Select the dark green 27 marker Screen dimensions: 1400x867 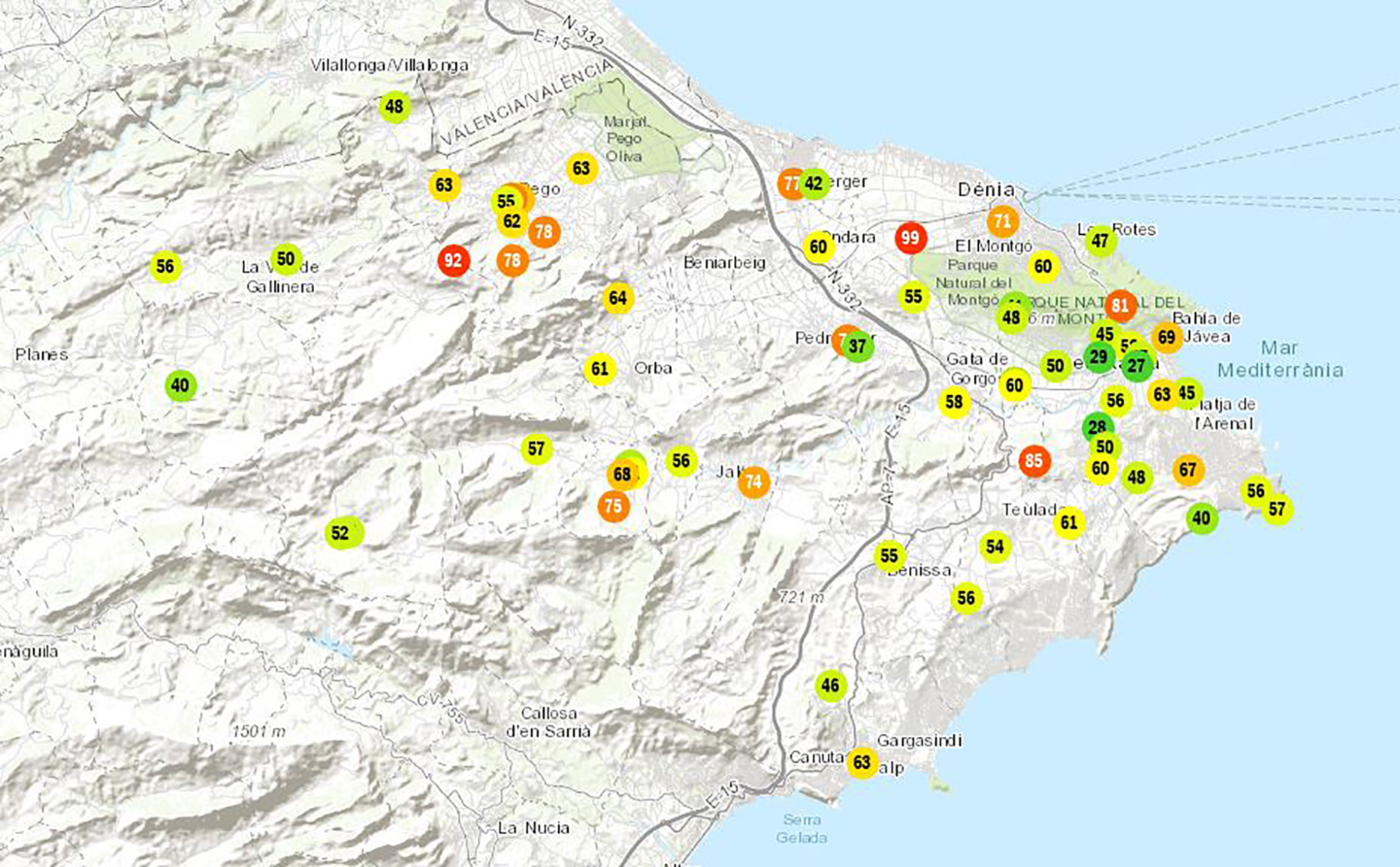click(x=1137, y=366)
